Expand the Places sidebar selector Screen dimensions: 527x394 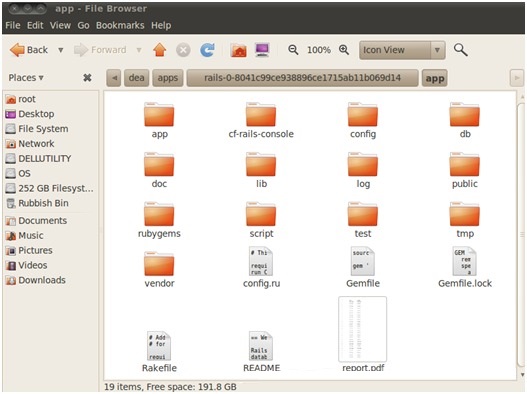click(x=26, y=78)
